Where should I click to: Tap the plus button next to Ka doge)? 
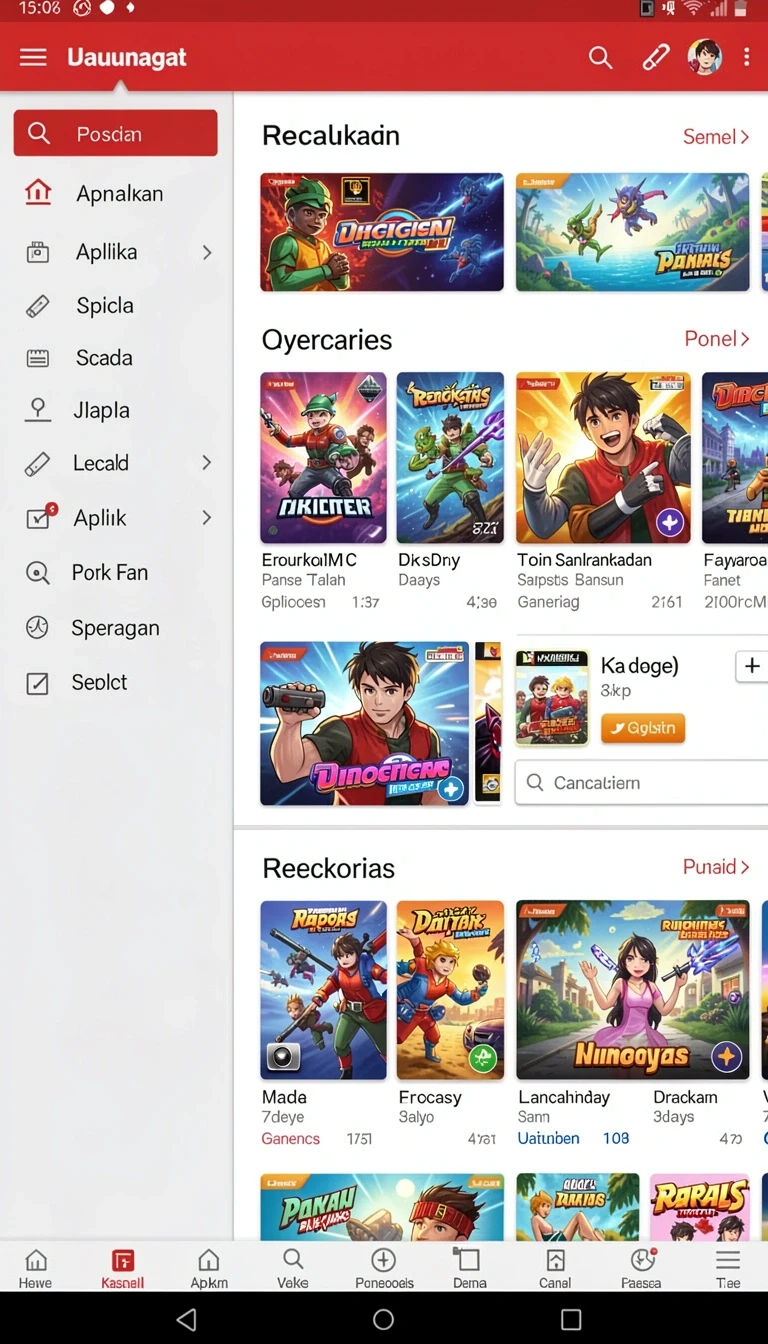click(x=752, y=666)
